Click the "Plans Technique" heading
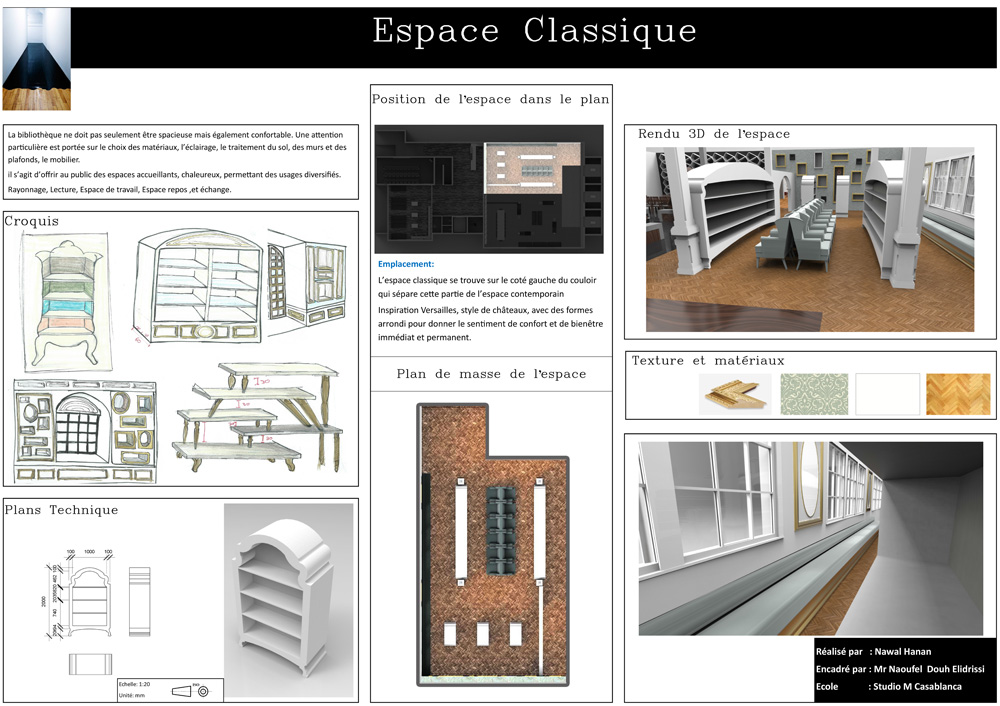 [61, 510]
